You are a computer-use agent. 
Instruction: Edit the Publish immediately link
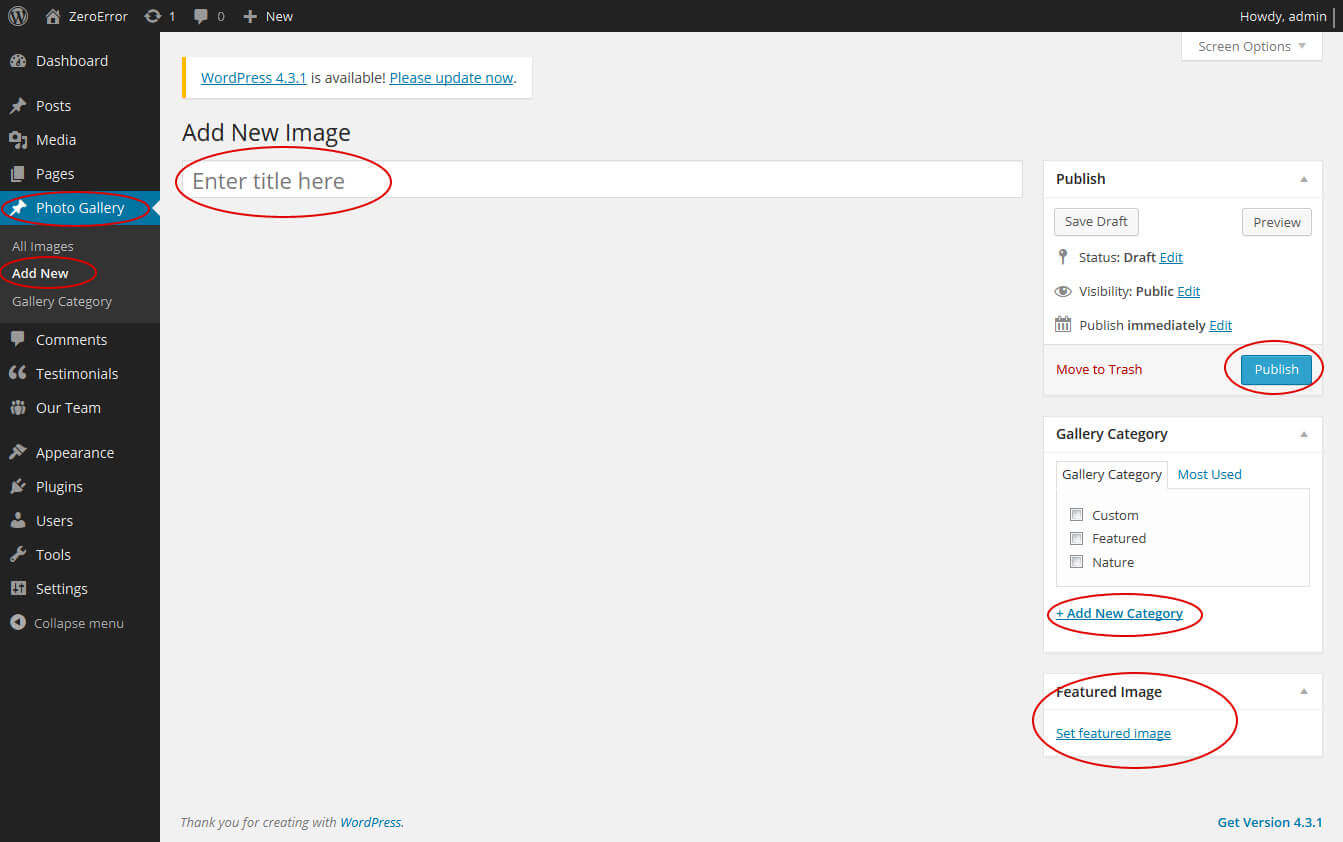coord(1220,325)
